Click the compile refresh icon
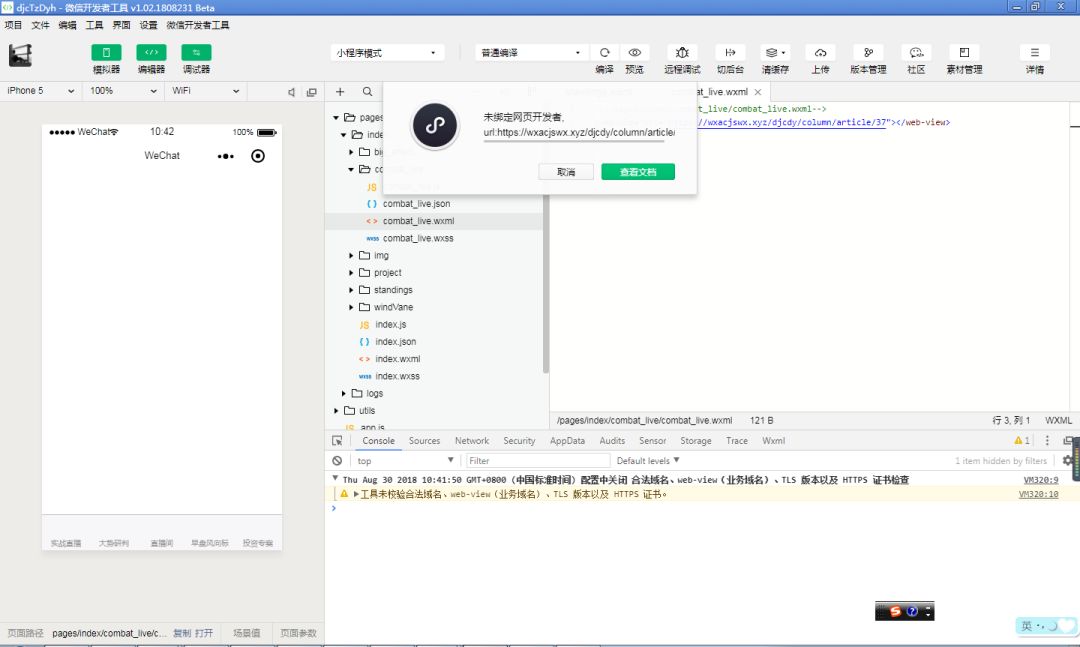This screenshot has width=1080, height=647. 605,52
